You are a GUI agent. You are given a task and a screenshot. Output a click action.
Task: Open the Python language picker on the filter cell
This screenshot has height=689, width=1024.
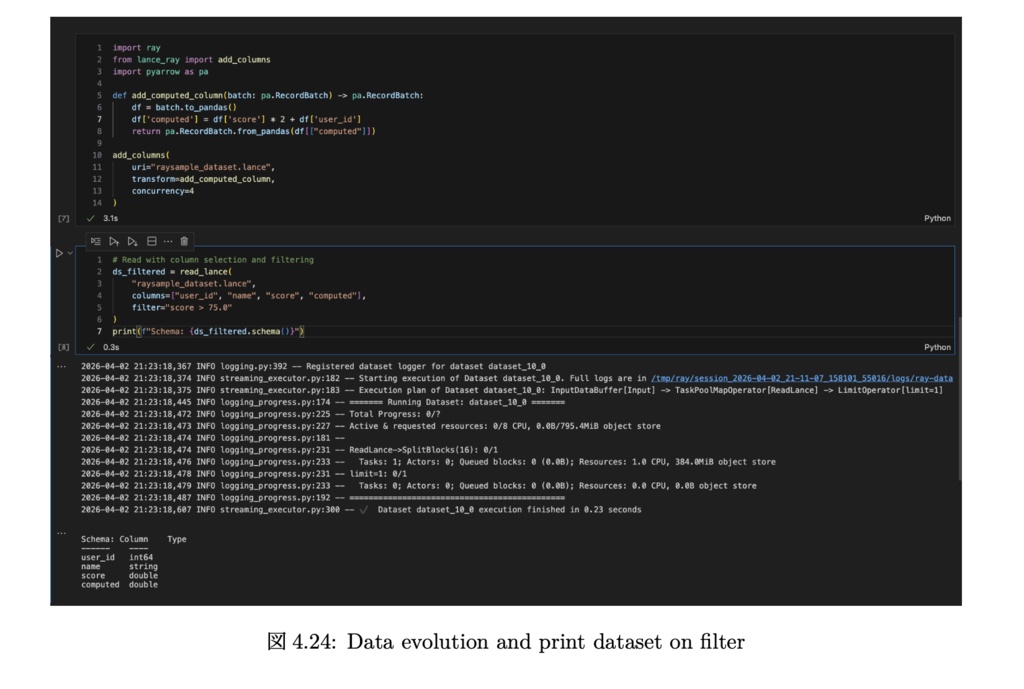(938, 347)
